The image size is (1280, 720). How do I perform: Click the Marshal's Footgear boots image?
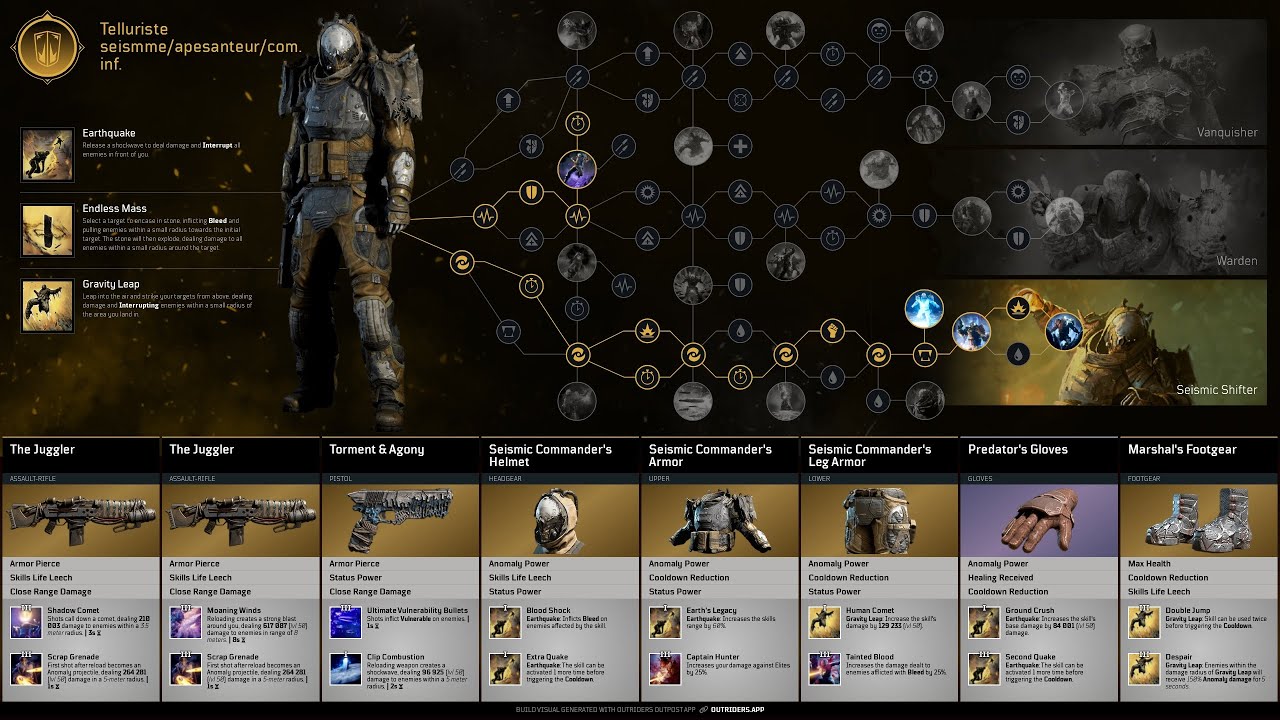(1199, 520)
